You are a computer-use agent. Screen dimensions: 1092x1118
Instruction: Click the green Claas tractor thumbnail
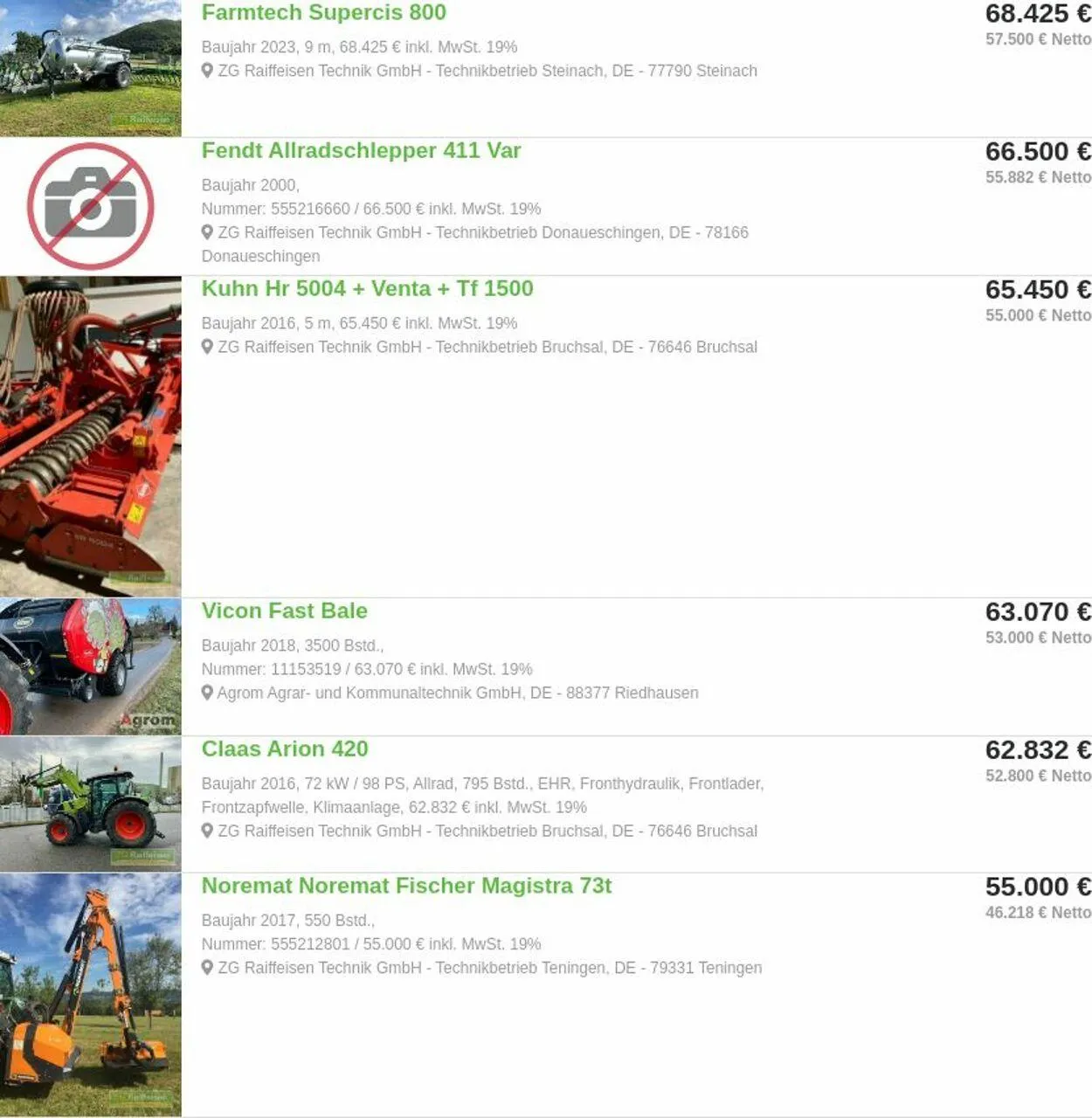[x=91, y=804]
